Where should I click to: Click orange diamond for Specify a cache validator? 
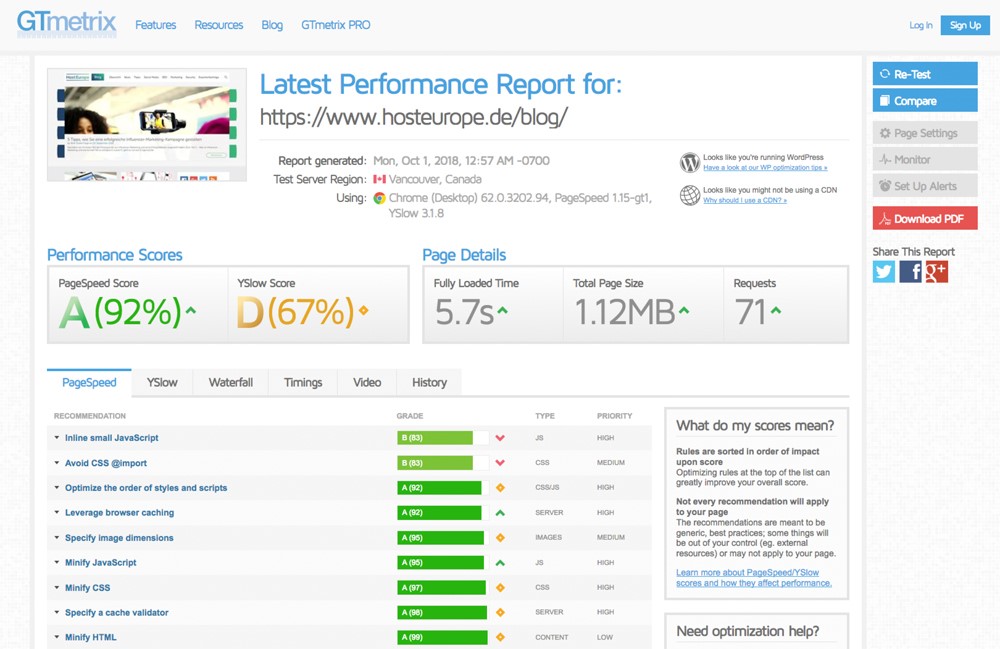(x=500, y=612)
